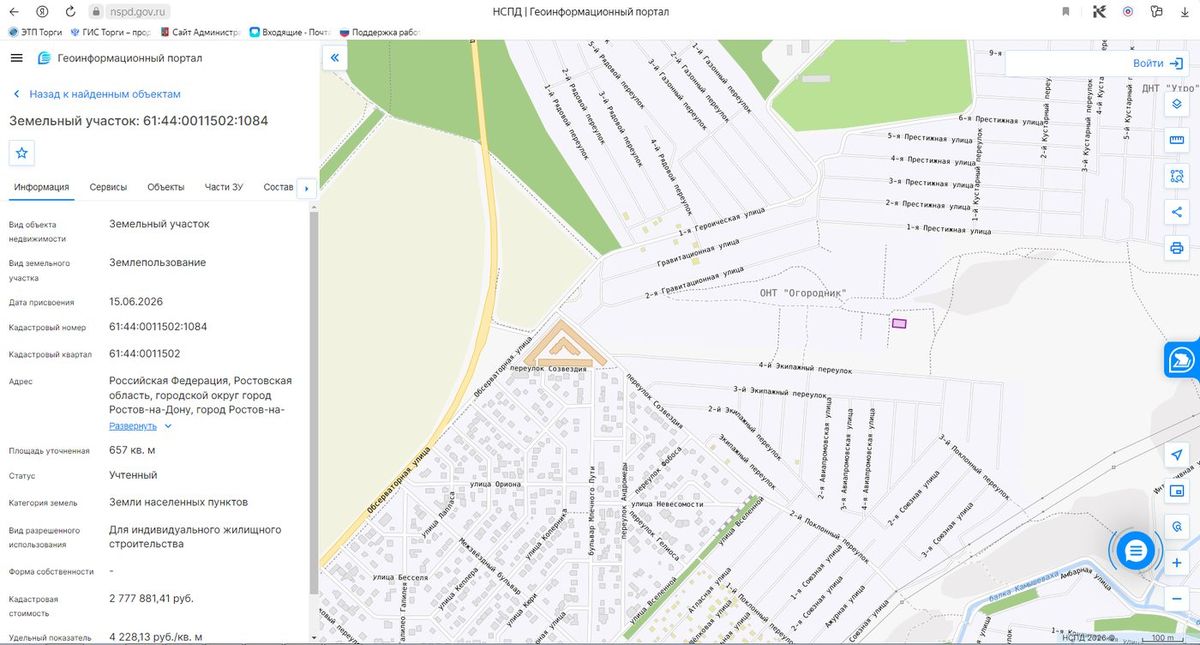
Task: Open the Состав tab
Action: (279, 187)
